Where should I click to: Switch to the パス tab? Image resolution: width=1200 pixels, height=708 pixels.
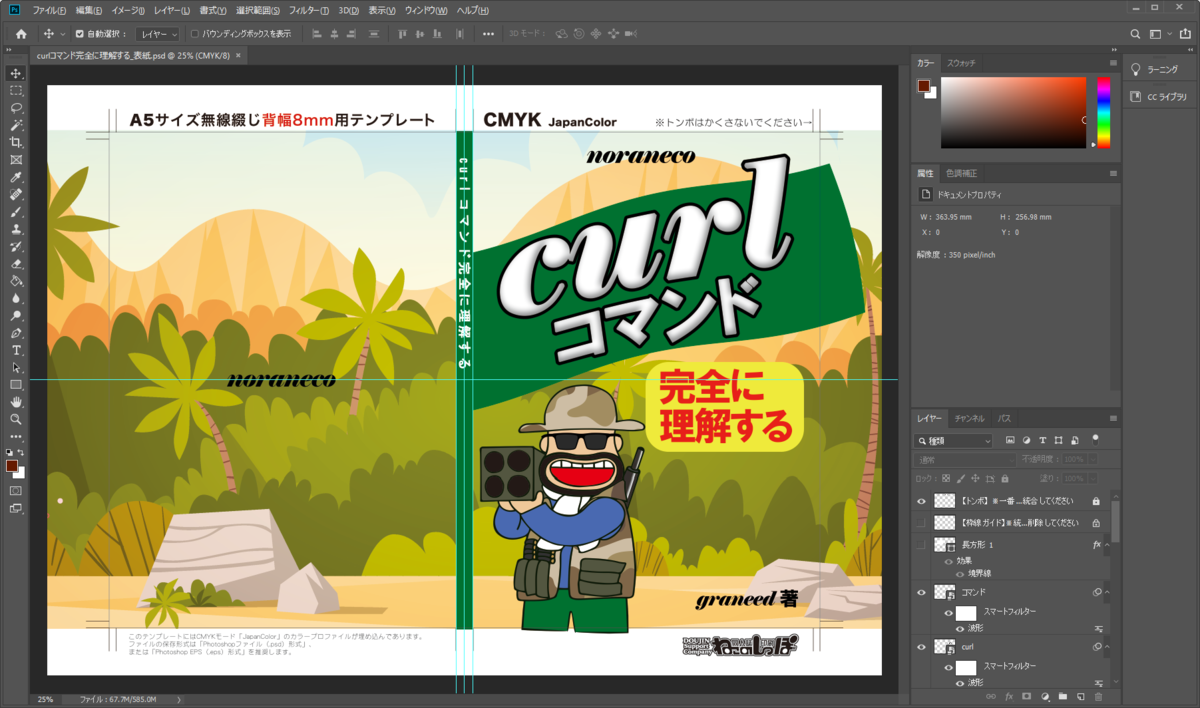[x=1004, y=418]
